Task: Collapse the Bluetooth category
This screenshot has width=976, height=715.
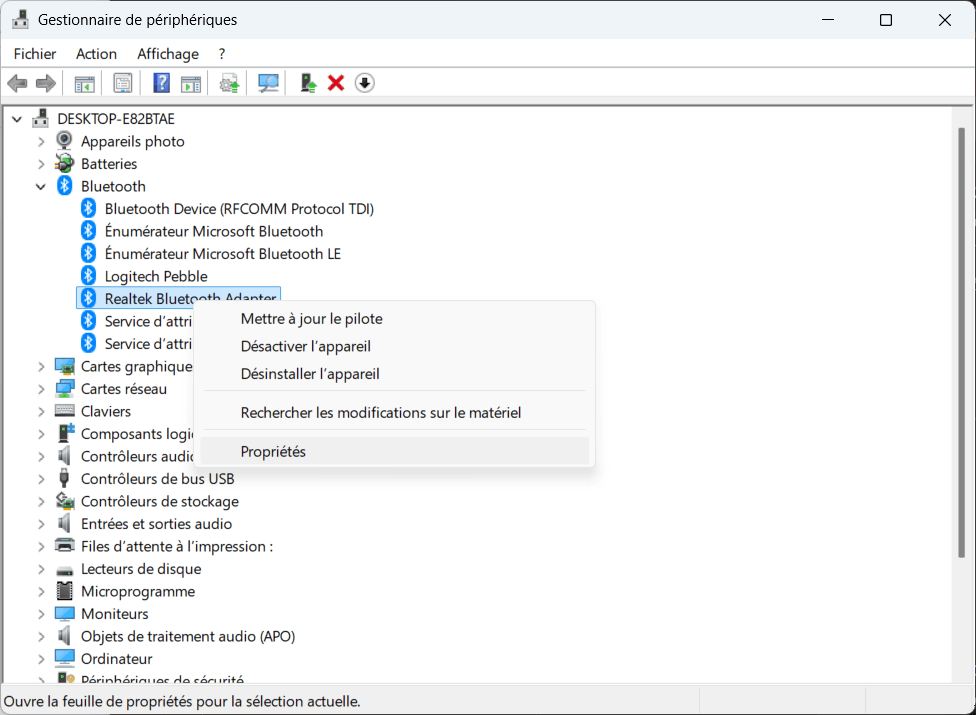Action: (41, 187)
